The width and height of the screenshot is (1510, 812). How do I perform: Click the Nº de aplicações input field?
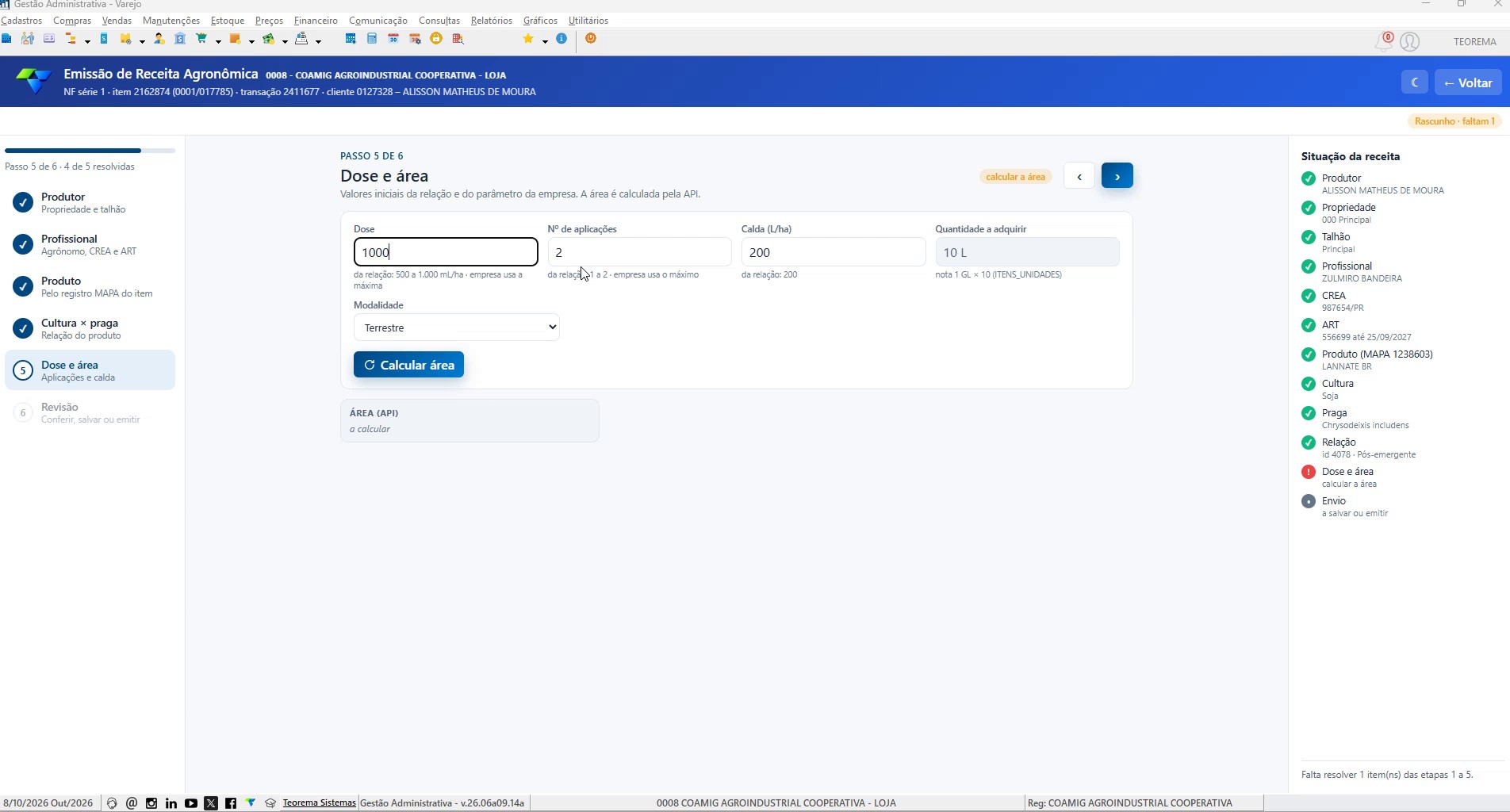(639, 252)
